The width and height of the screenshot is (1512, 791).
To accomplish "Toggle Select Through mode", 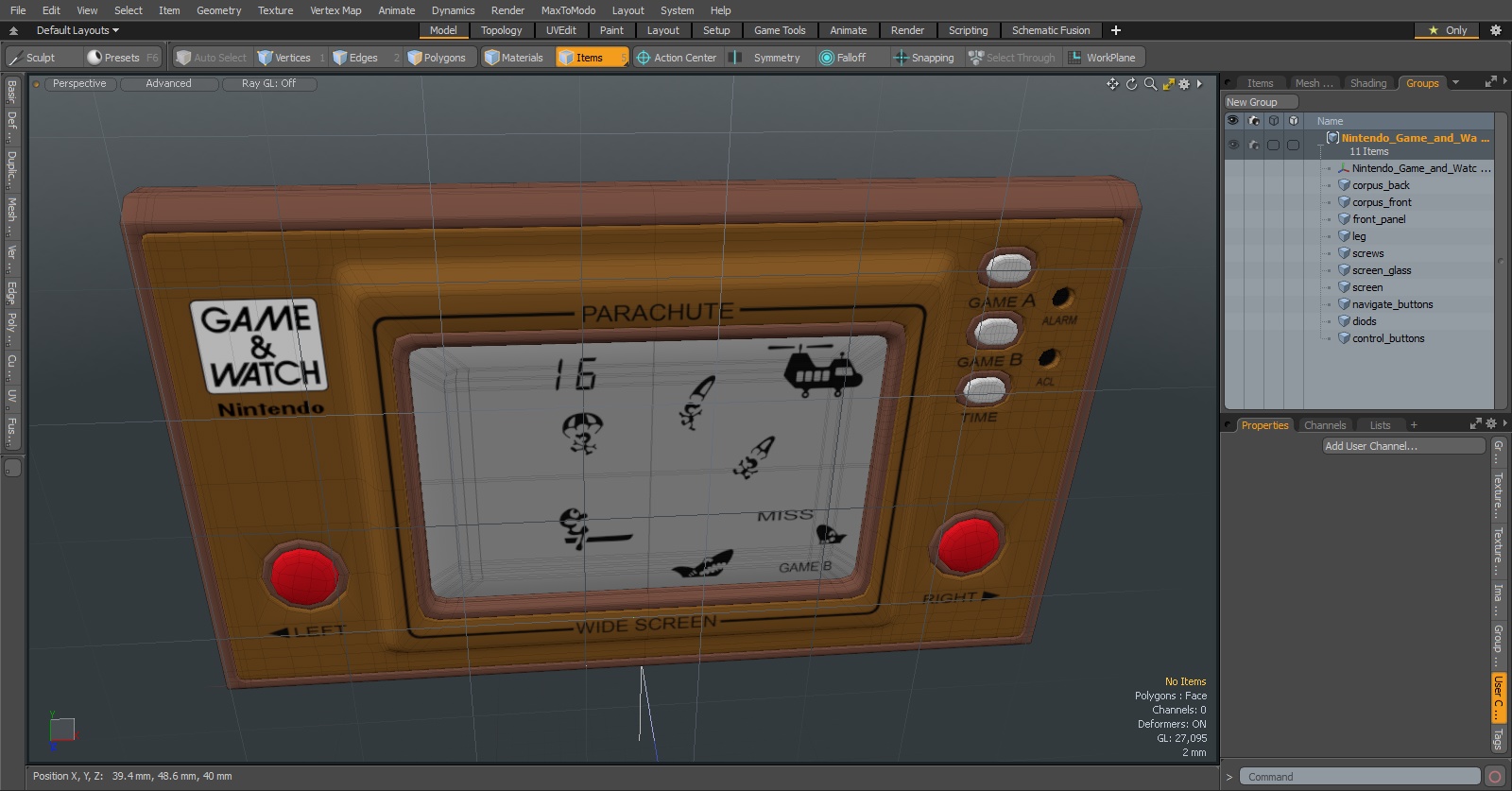I will (x=1012, y=58).
